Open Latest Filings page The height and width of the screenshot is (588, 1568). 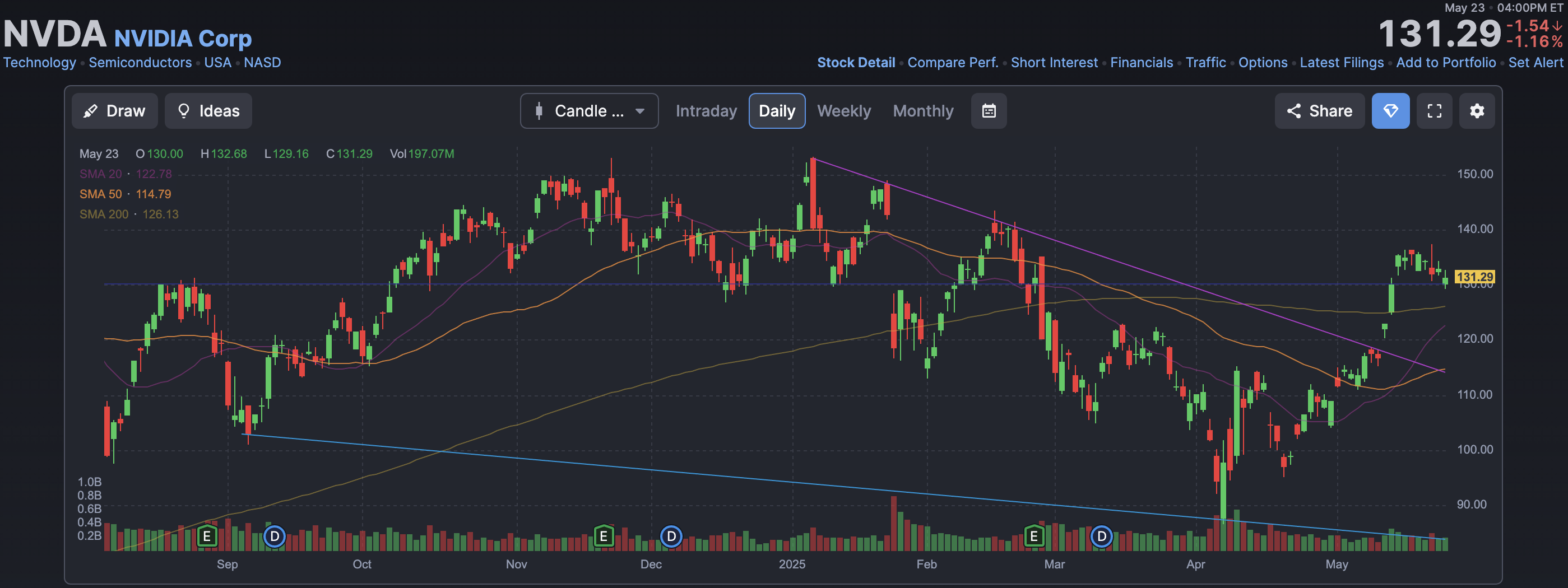[x=1342, y=63]
